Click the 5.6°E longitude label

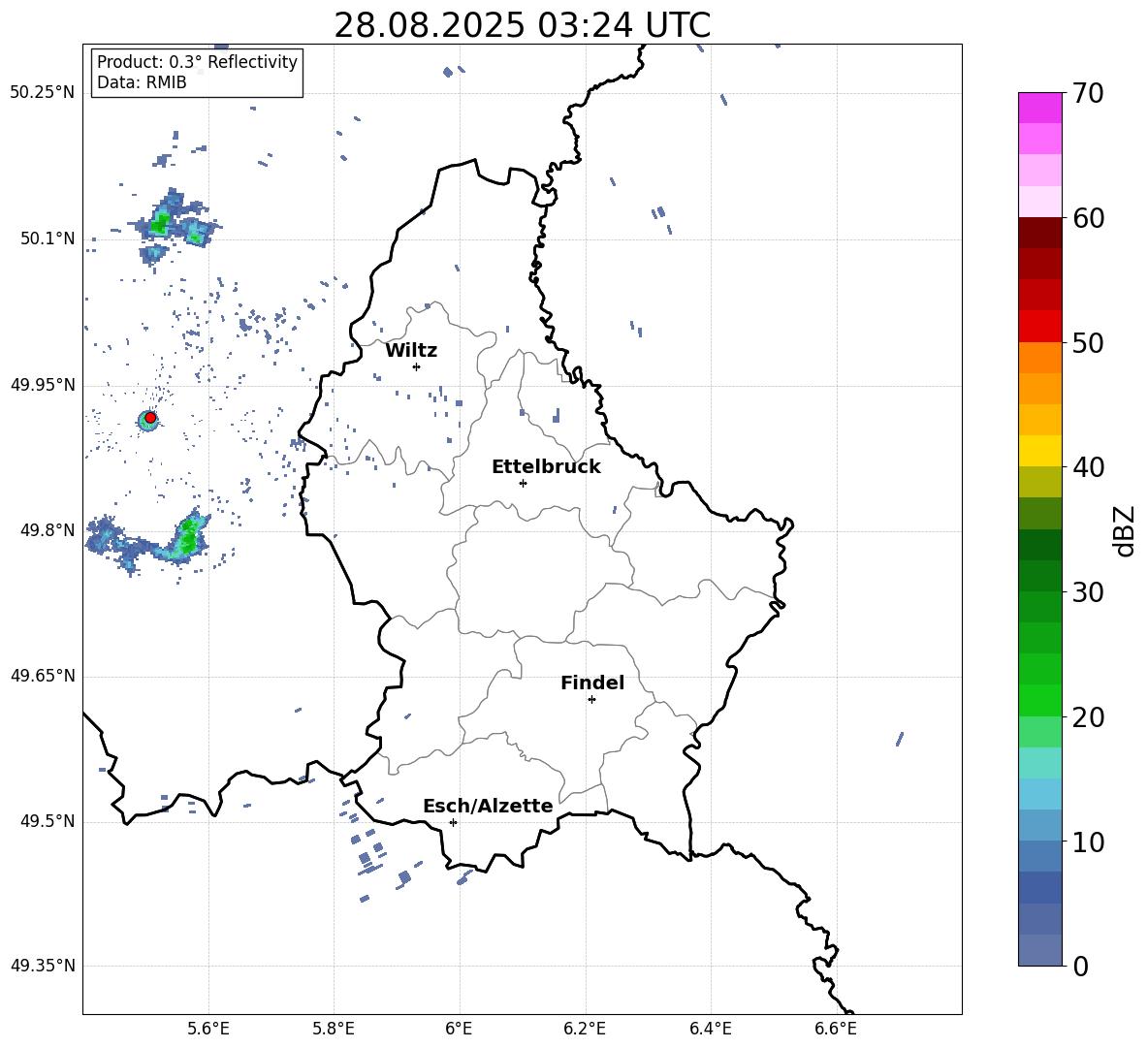[207, 1029]
